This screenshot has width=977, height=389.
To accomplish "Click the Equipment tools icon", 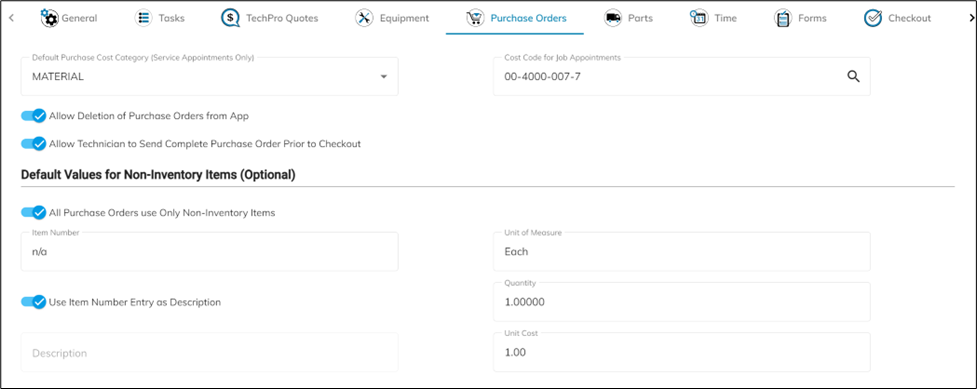I will (365, 18).
